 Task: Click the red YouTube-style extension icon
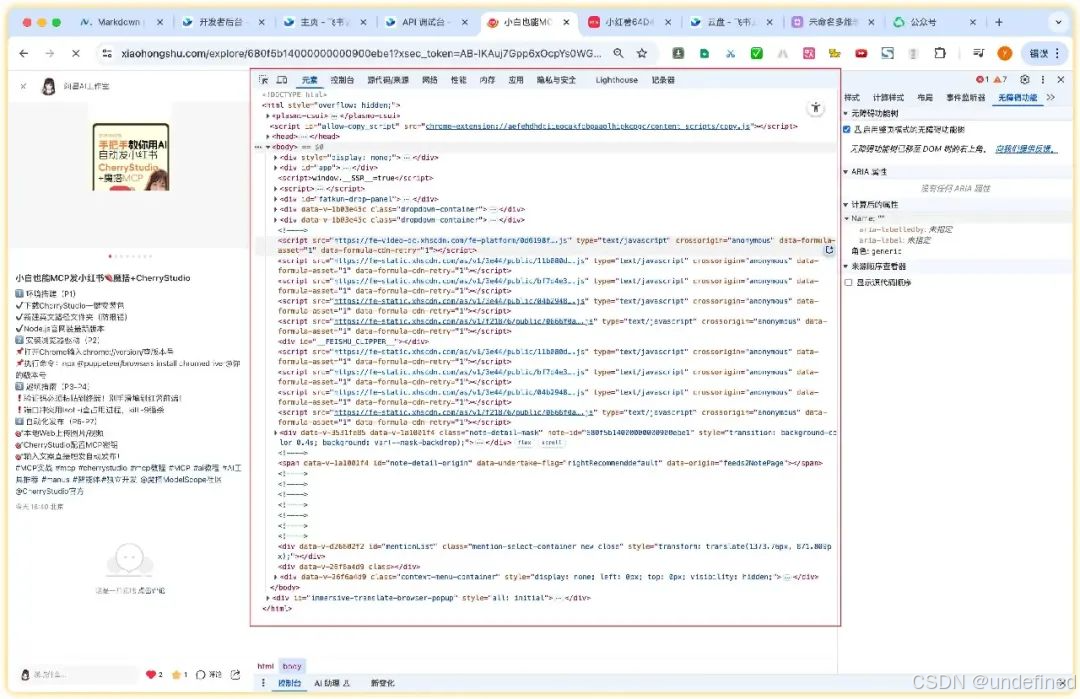(x=861, y=53)
